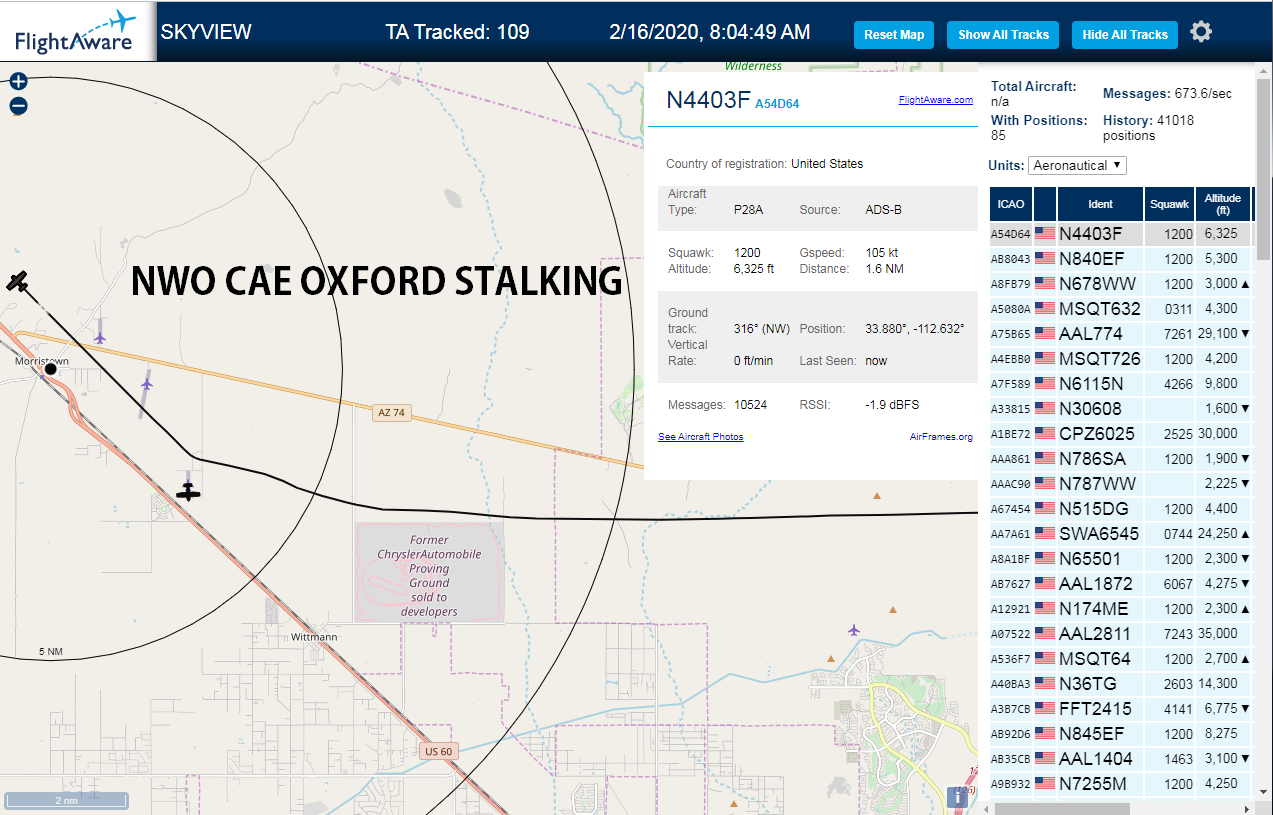Click Reset Map button
Screen dimensions: 1273x815
tap(894, 34)
